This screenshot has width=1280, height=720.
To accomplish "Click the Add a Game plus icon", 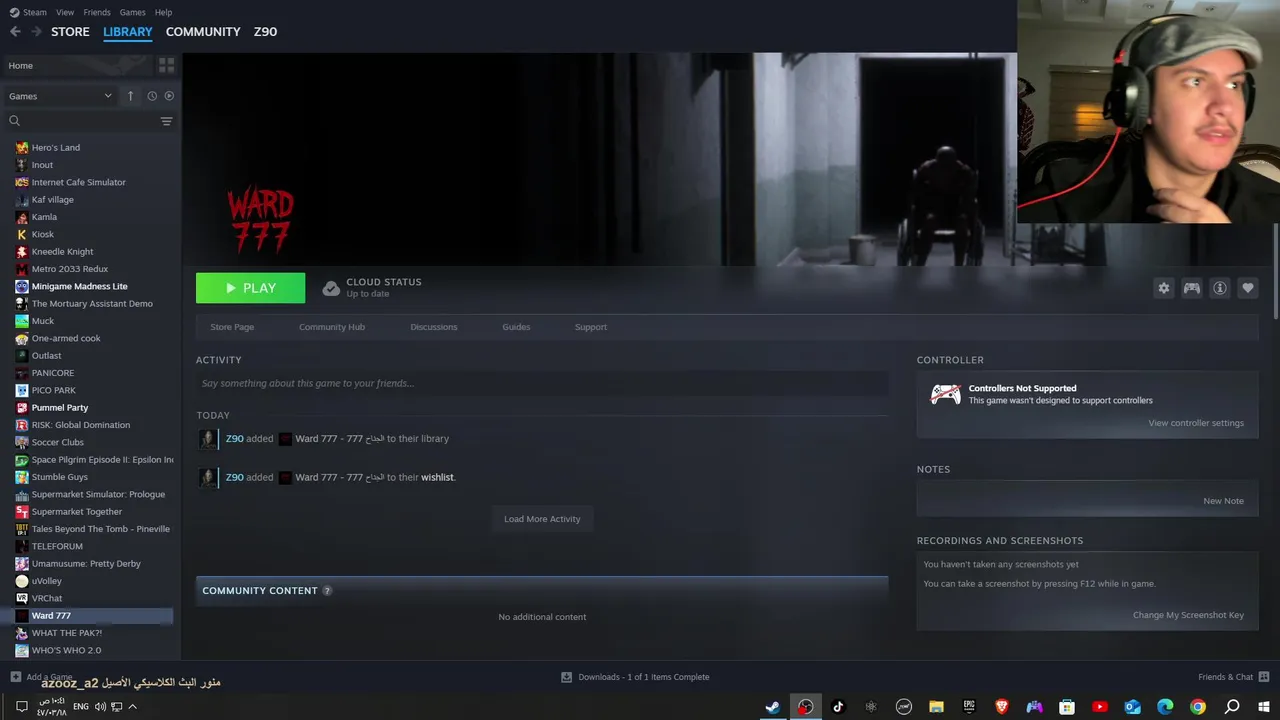I will coord(15,677).
